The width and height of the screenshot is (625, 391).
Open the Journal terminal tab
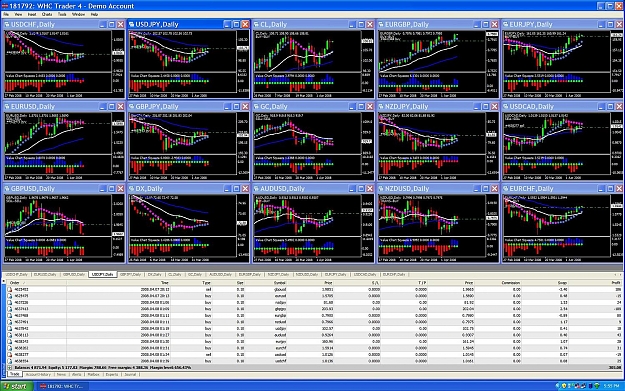(130, 375)
